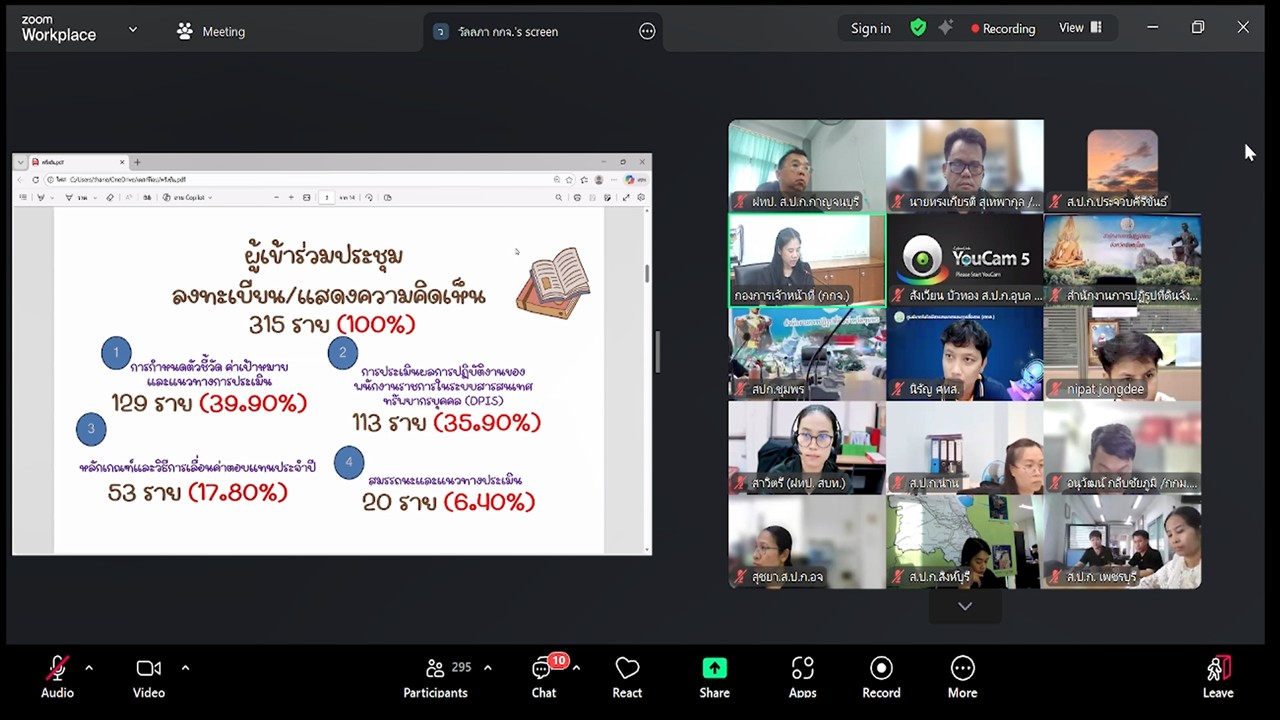Image resolution: width=1280 pixels, height=720 pixels.
Task: Open the Apps panel
Action: [x=802, y=677]
